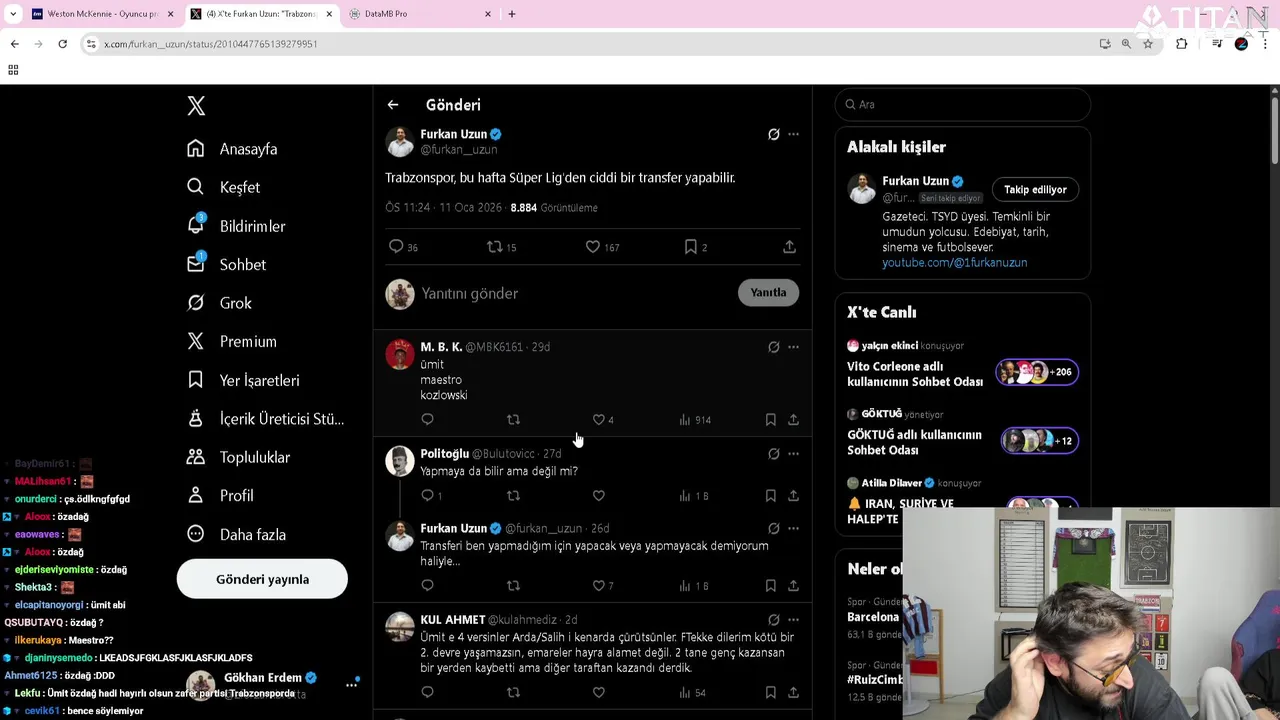Go back with the Gönderi arrow

click(393, 105)
